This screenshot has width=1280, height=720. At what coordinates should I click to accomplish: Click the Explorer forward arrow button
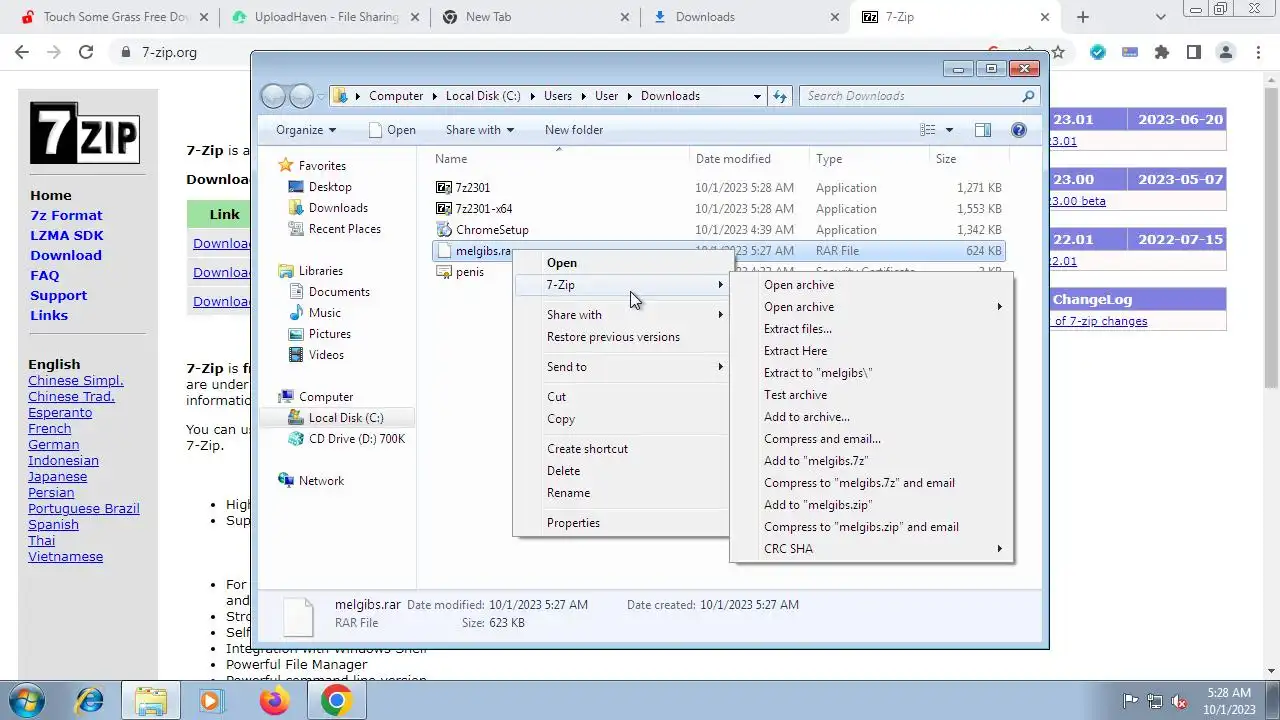301,96
